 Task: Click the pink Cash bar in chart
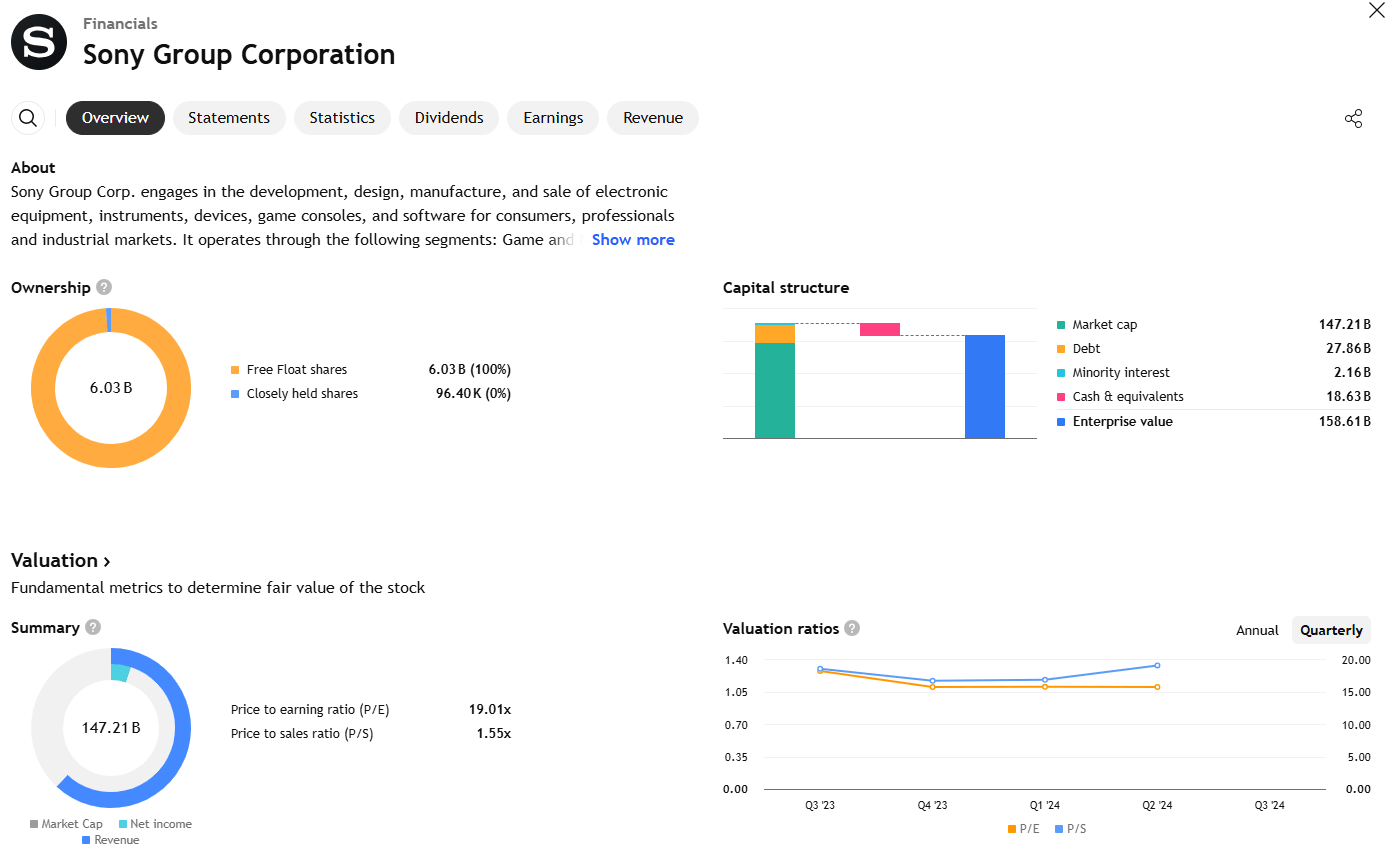click(880, 329)
